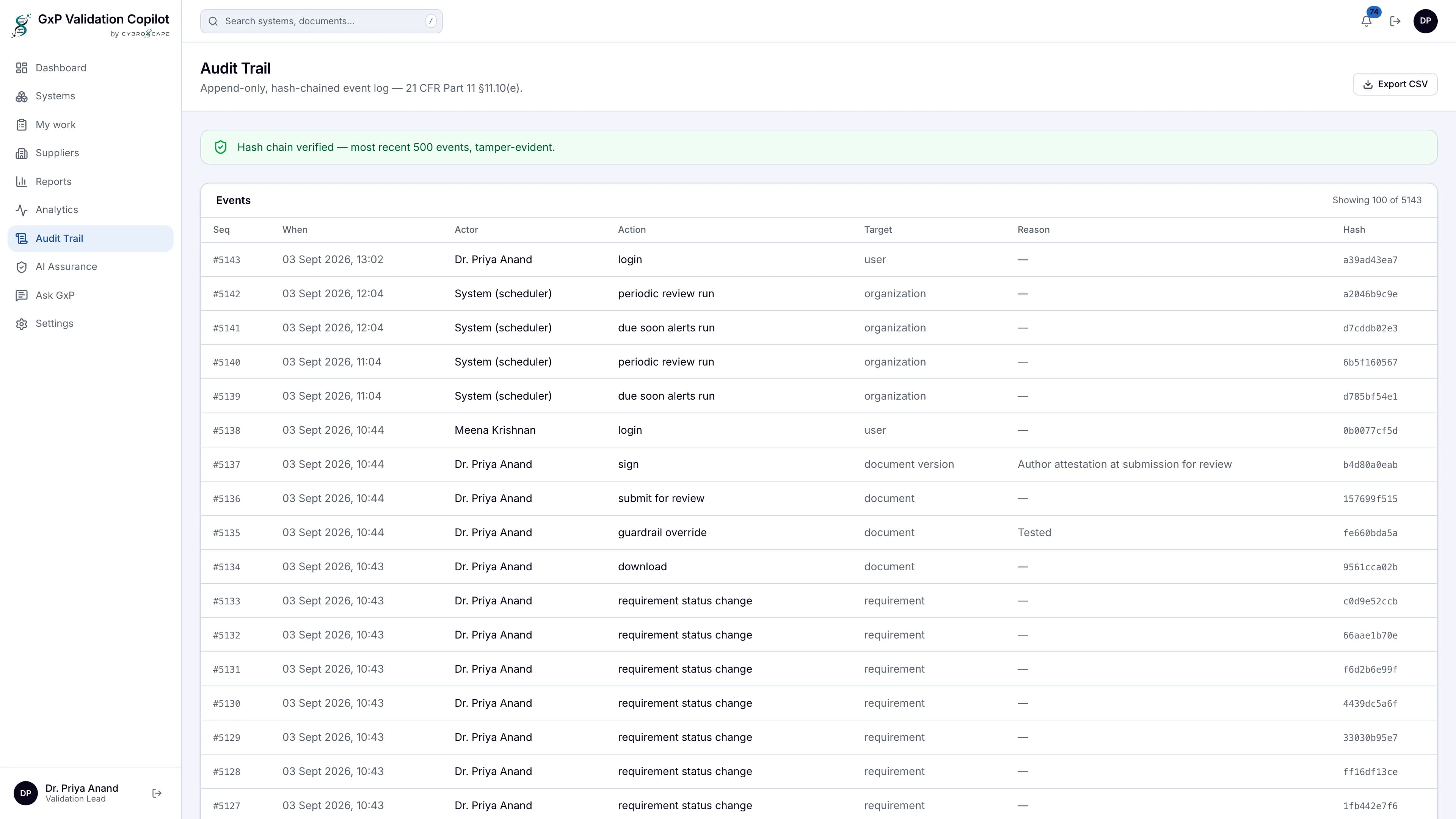Click the Ask GxP chat icon
The image size is (1456, 819).
pyautogui.click(x=22, y=296)
